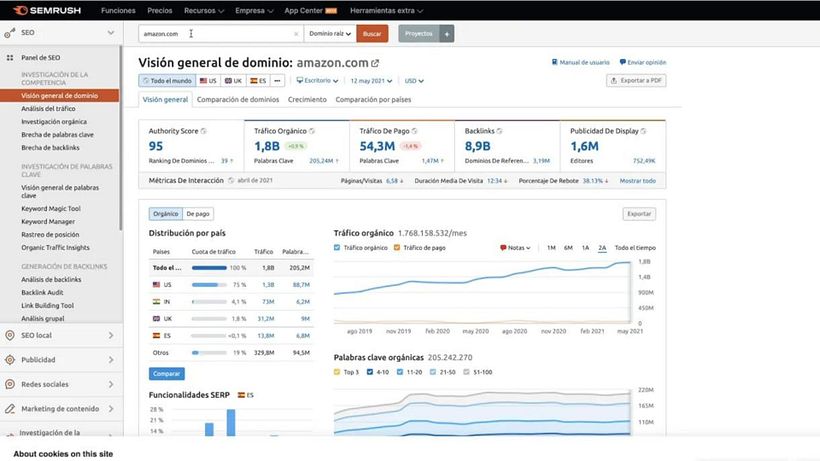Click the Backlinks info icon
The height and width of the screenshot is (461, 820).
pos(499,131)
